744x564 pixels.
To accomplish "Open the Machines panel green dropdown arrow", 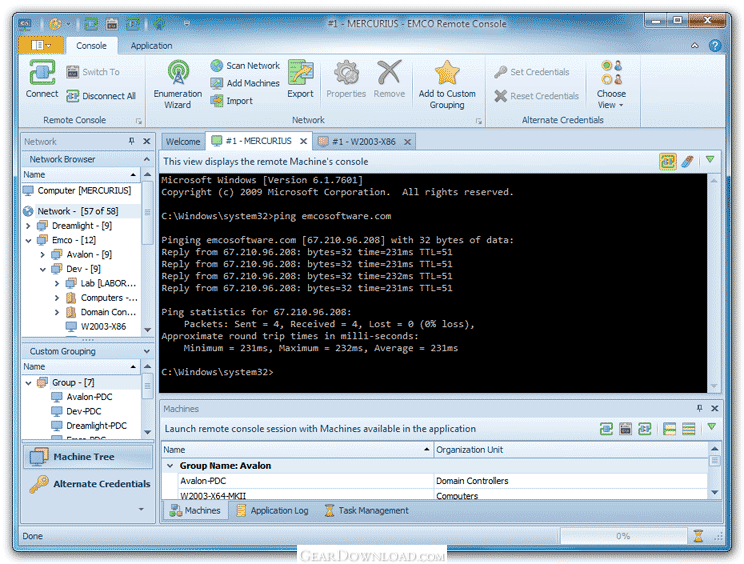I will (x=711, y=427).
